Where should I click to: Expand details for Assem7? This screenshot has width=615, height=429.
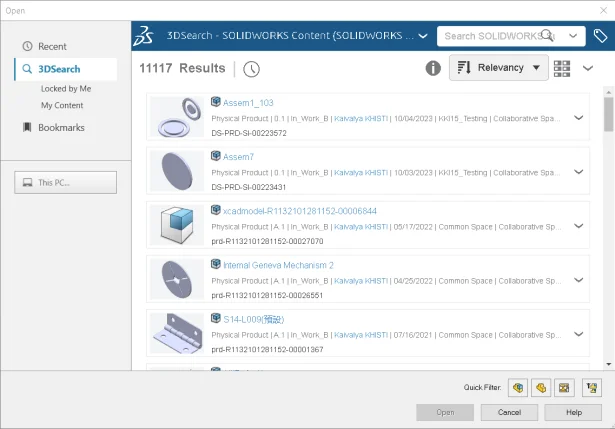(579, 172)
